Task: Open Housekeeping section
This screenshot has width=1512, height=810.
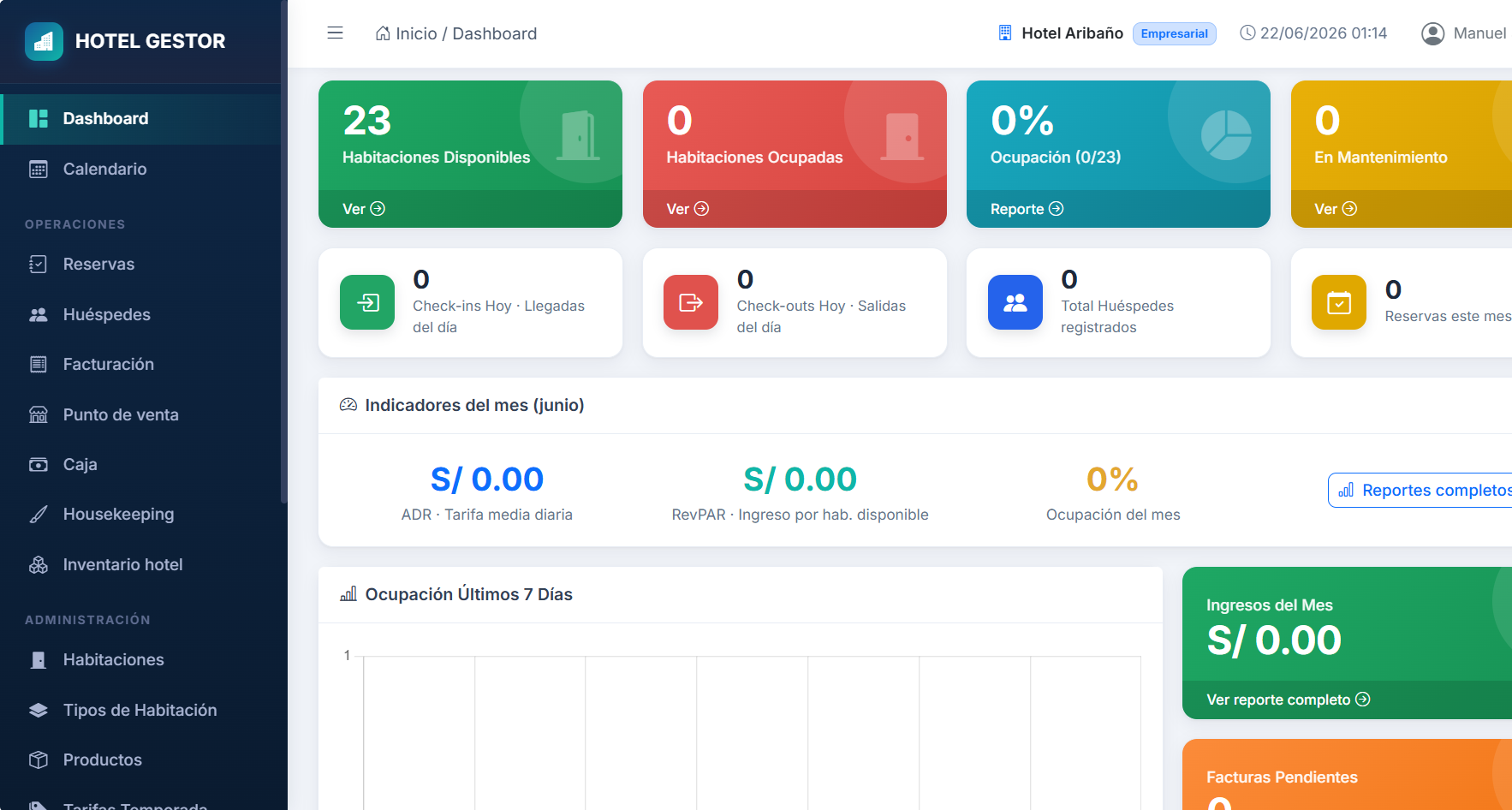Action: click(x=142, y=514)
